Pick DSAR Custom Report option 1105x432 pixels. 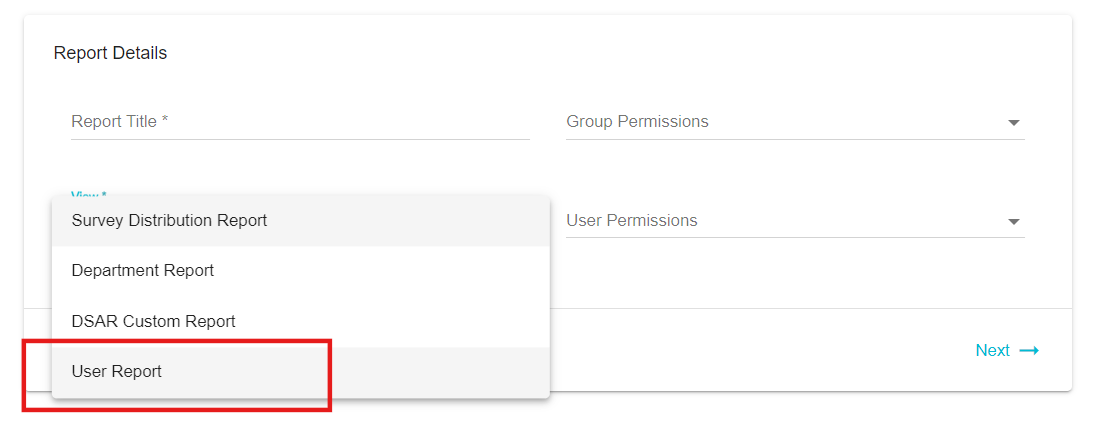(300, 321)
